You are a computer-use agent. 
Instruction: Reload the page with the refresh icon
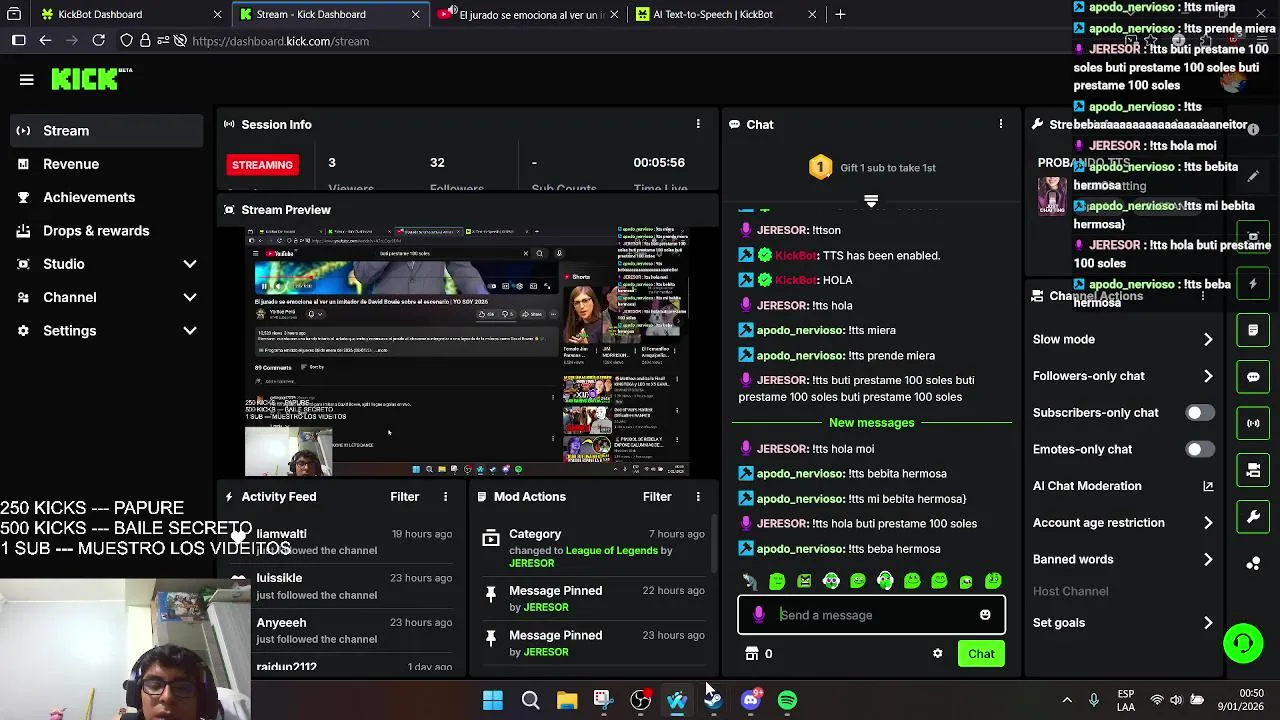coord(98,41)
